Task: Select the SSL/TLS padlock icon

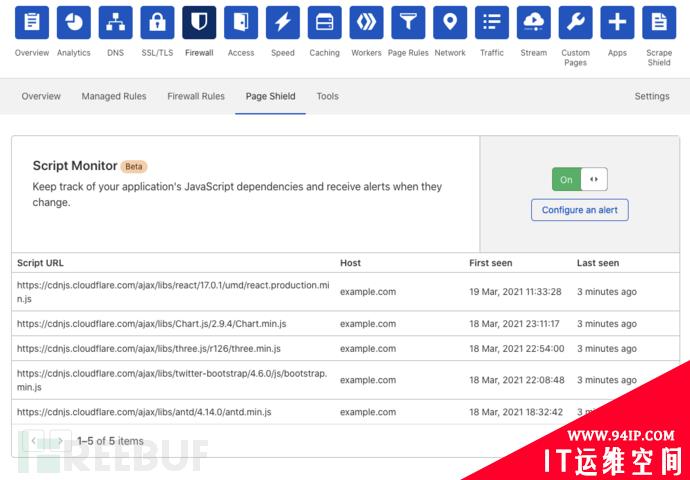Action: [157, 22]
